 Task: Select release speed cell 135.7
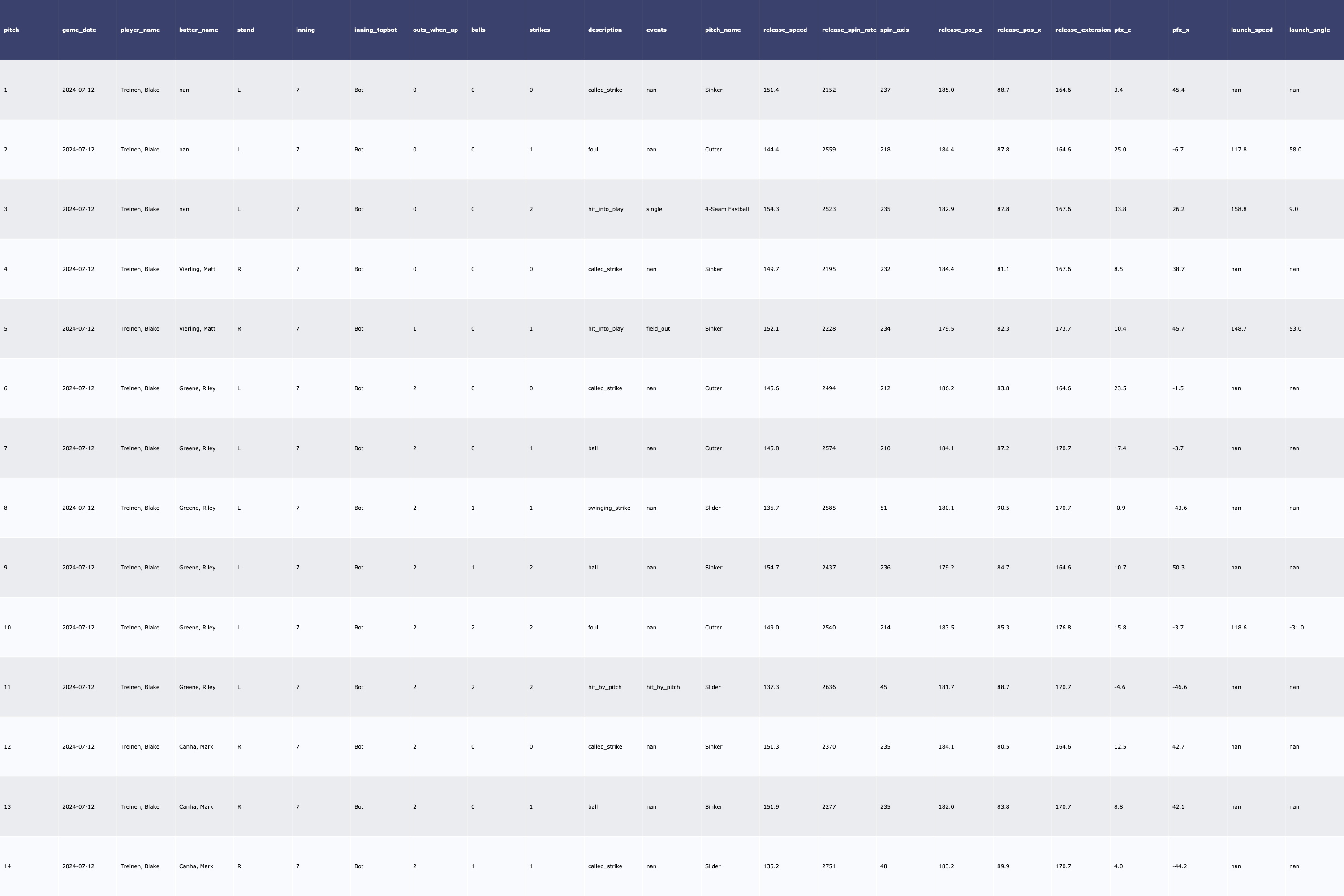coord(771,508)
